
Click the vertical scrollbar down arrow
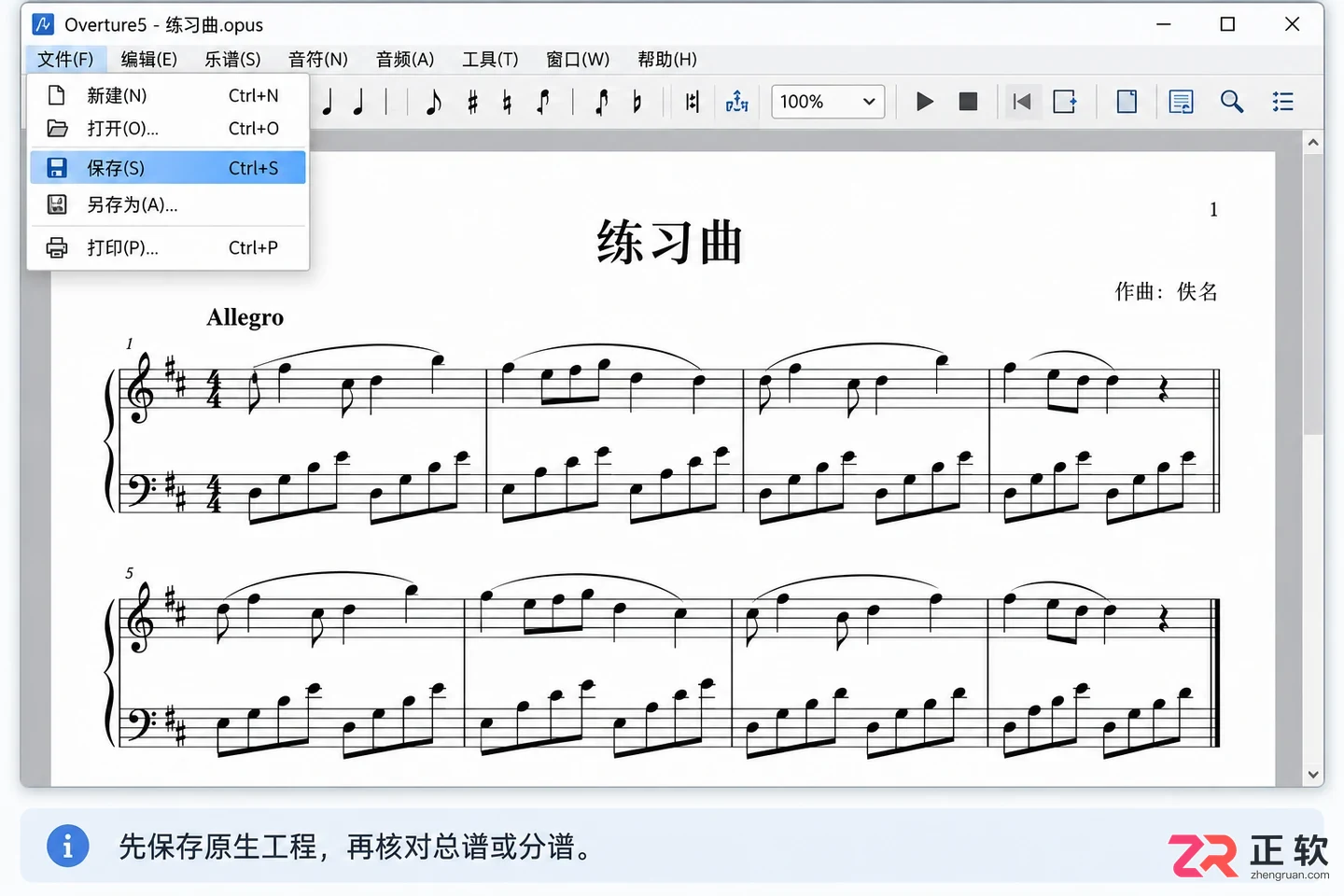point(1313,775)
